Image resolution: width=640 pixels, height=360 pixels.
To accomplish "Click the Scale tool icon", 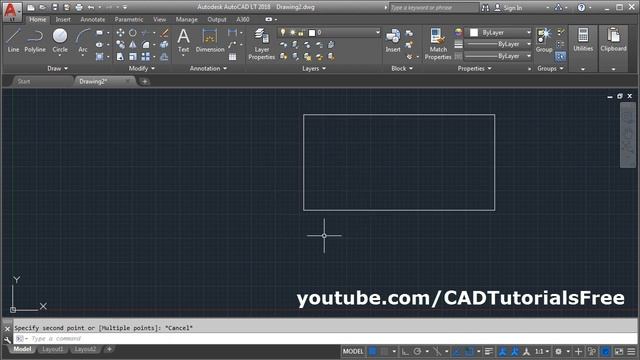I will point(133,57).
